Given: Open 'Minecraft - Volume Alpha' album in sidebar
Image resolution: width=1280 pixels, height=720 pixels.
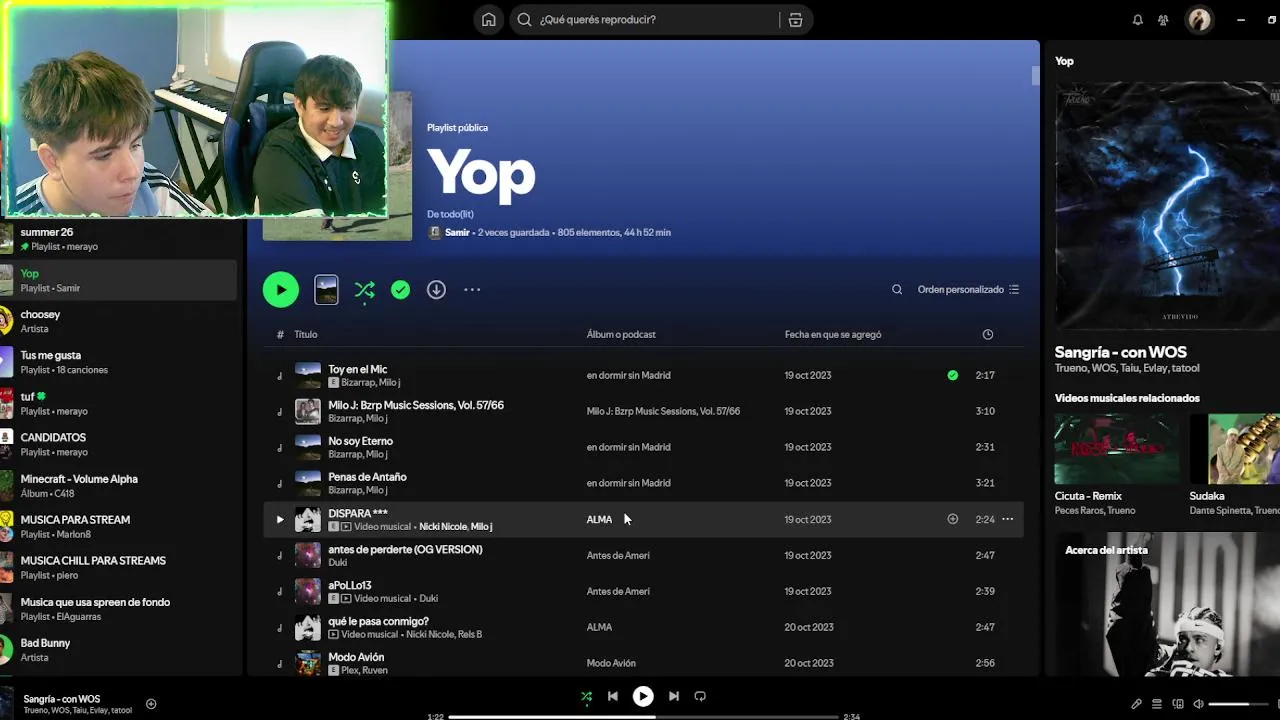Looking at the screenshot, I should pos(118,485).
